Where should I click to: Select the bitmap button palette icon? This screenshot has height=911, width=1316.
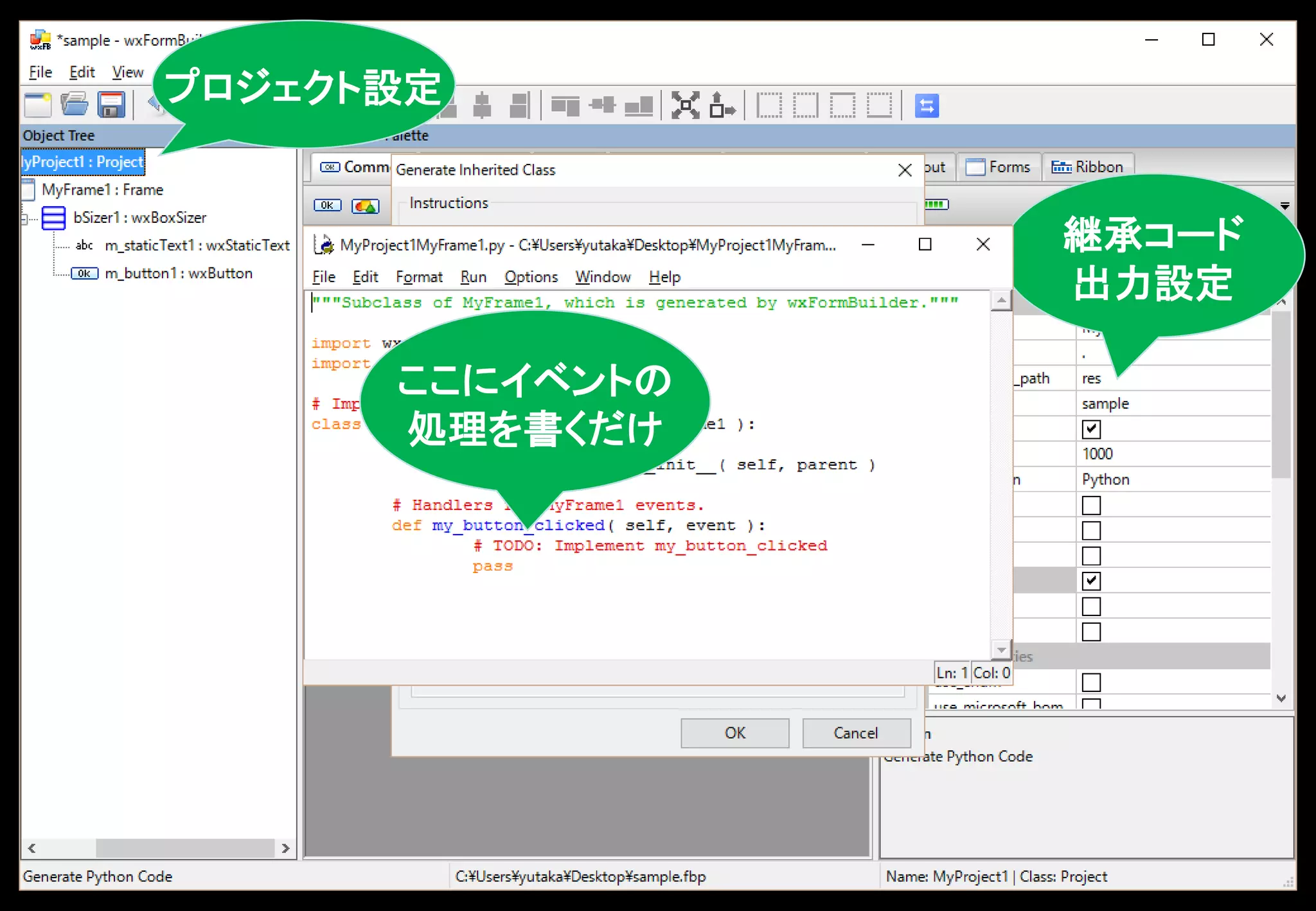click(365, 206)
